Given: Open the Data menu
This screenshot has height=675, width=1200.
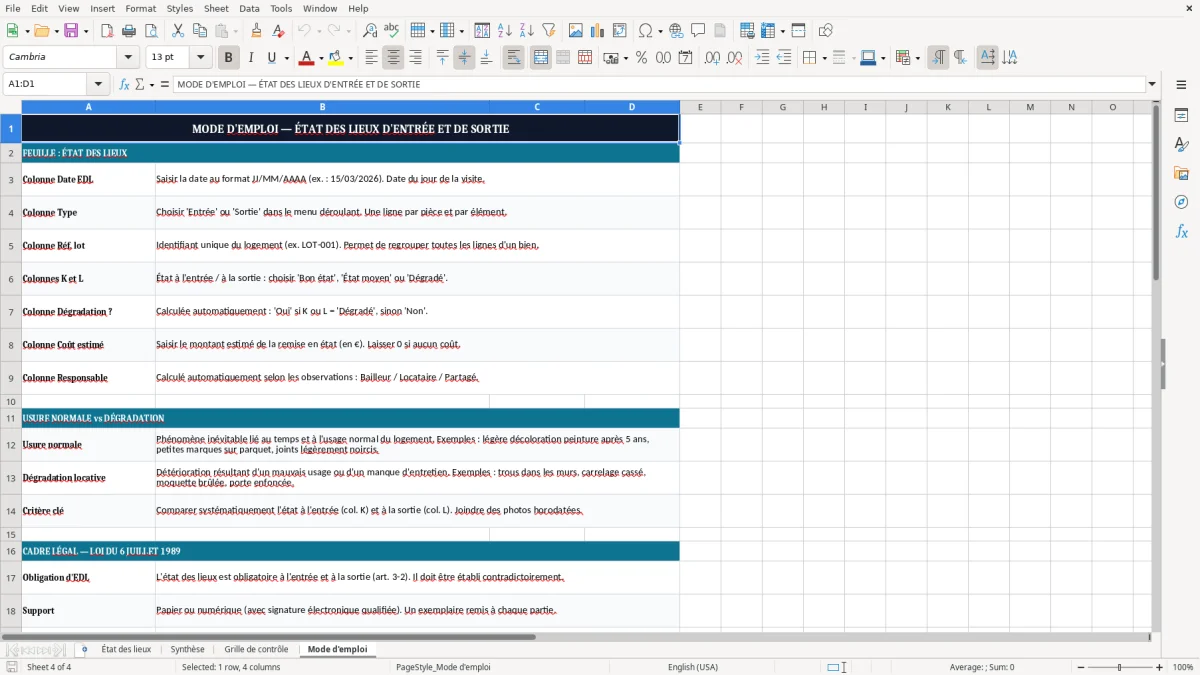Looking at the screenshot, I should coord(249,8).
